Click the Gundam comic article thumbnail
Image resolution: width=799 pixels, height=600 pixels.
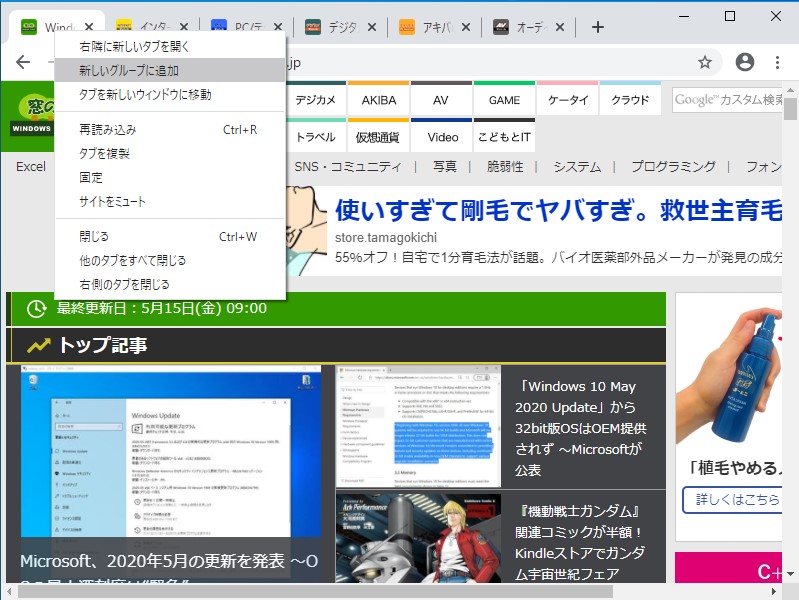click(x=418, y=538)
